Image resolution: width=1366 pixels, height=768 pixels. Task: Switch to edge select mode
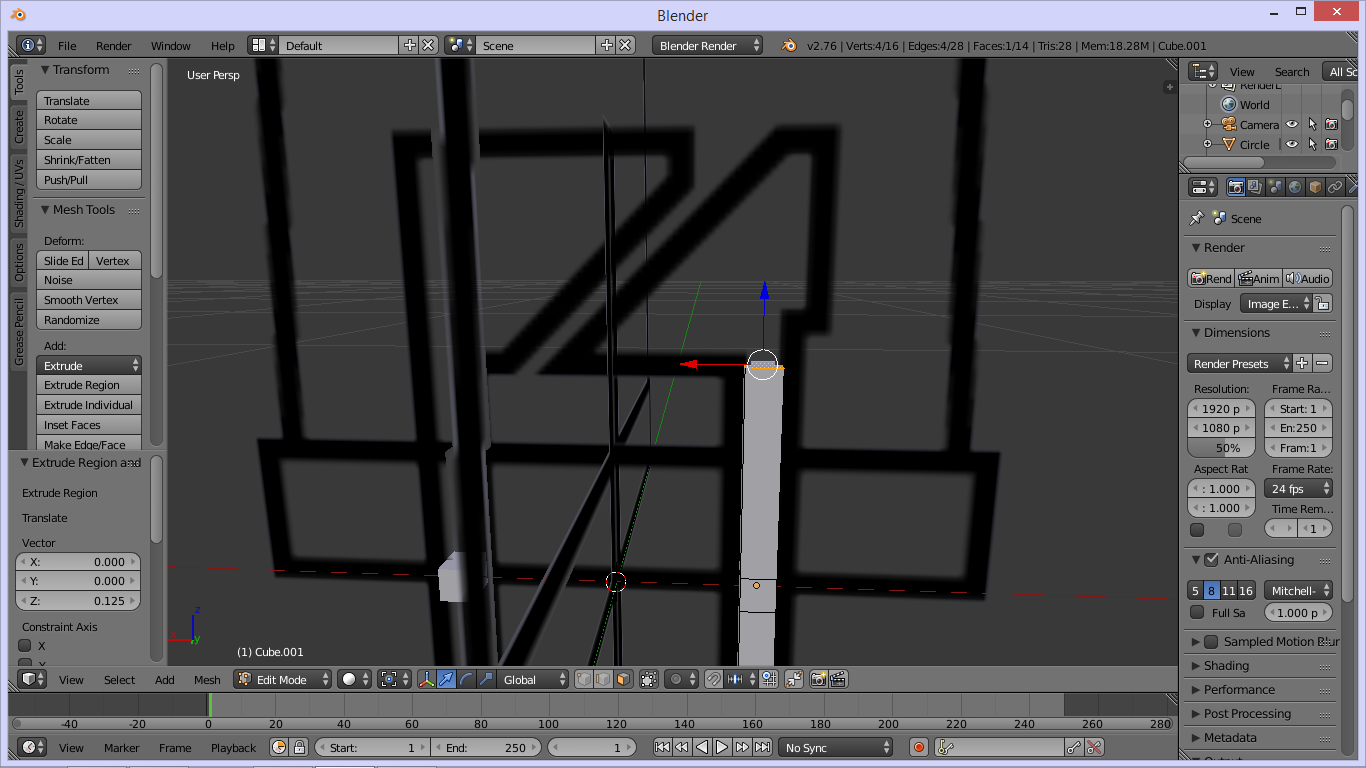[603, 679]
